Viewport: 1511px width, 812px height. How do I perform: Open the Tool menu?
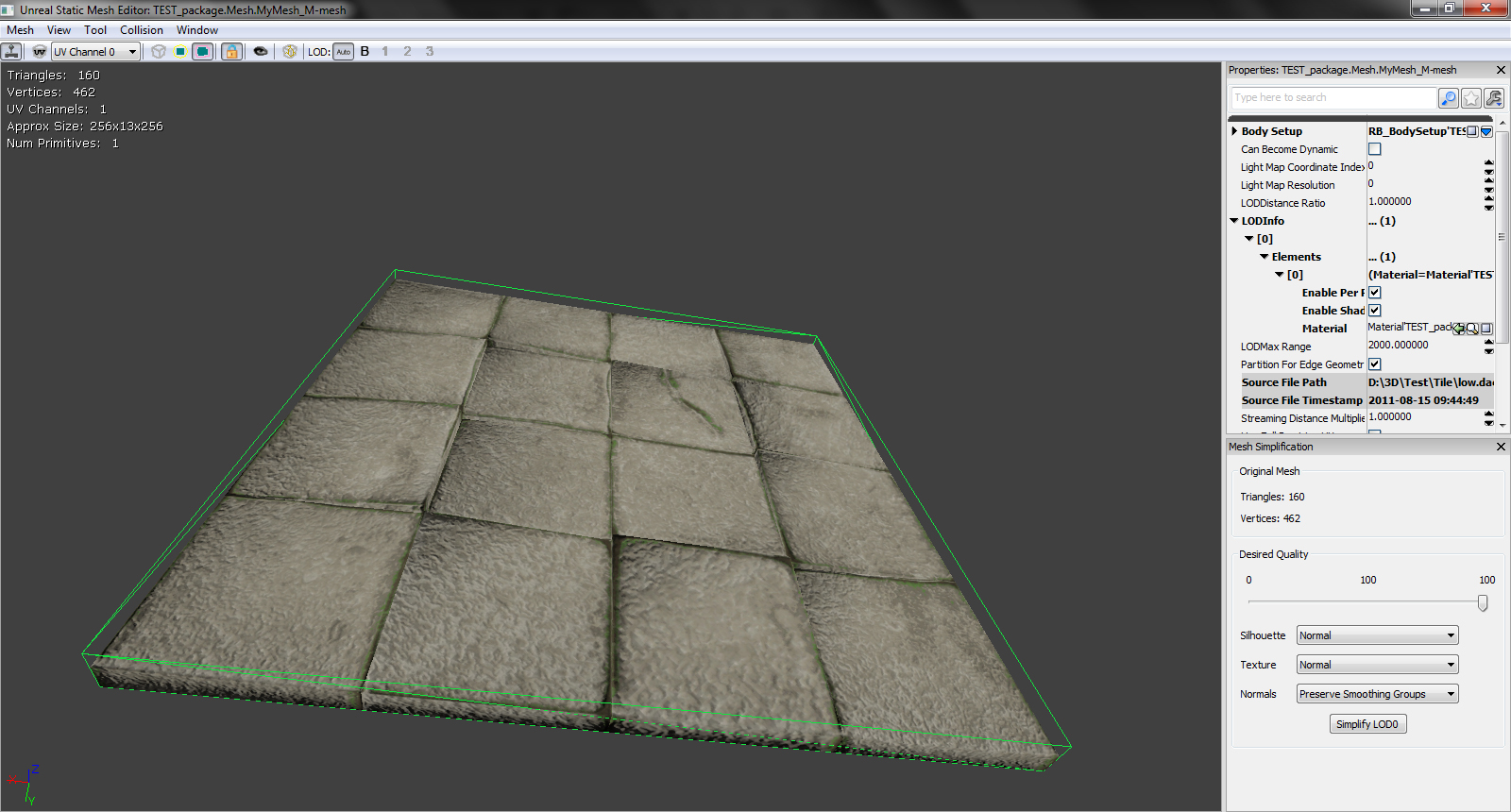94,30
